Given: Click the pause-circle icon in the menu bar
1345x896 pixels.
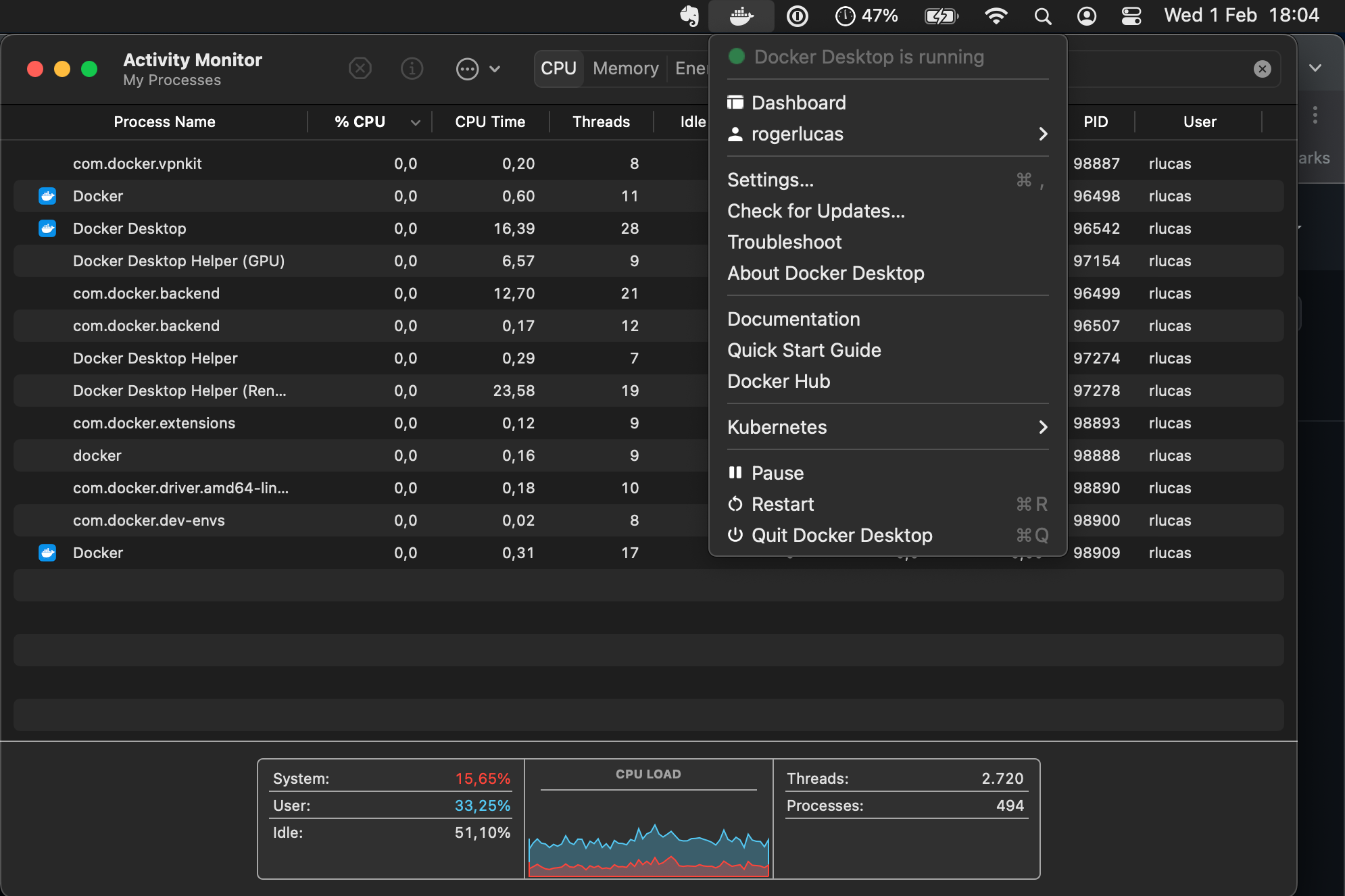Looking at the screenshot, I should [798, 16].
